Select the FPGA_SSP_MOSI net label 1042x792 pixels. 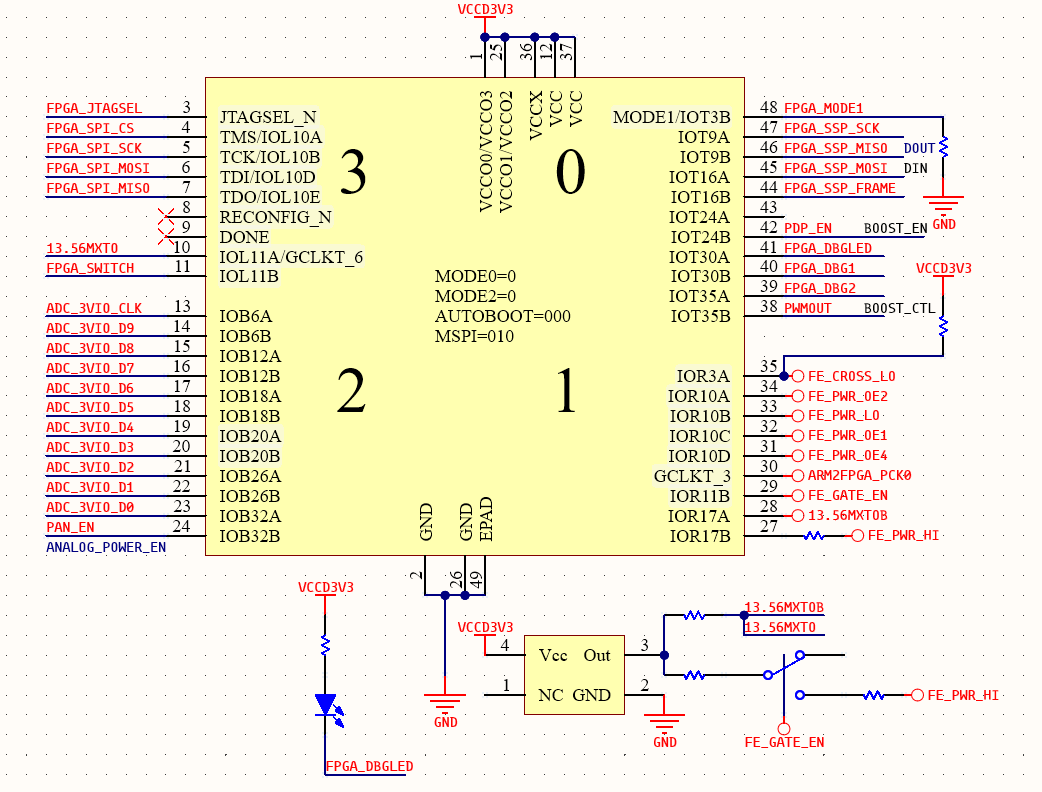tap(835, 168)
